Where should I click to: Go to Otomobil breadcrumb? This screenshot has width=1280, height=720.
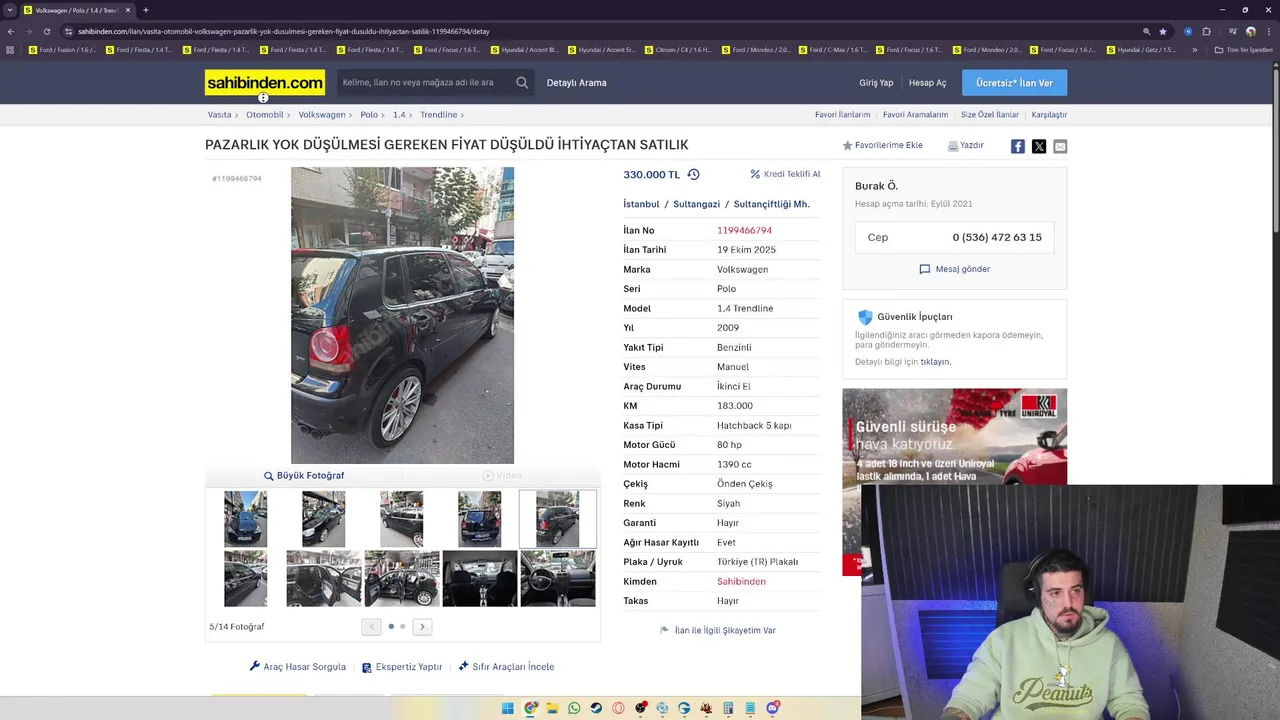[265, 115]
